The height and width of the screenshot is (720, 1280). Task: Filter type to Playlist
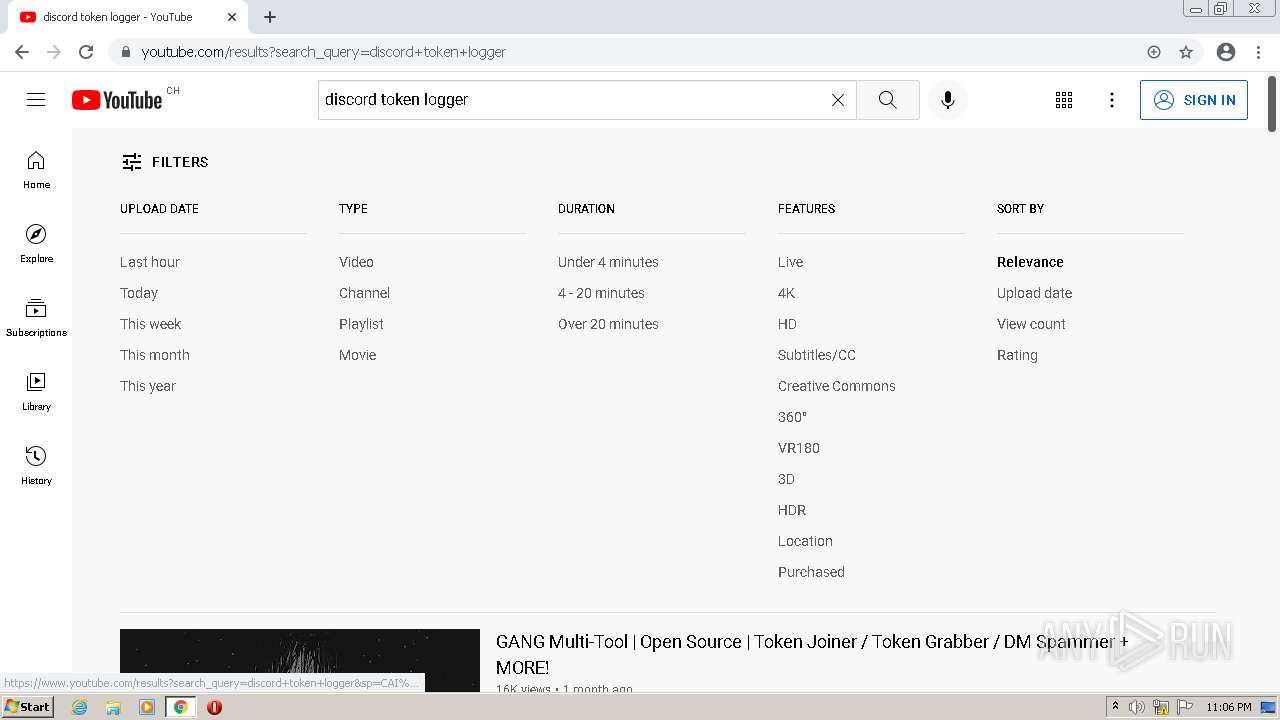coord(361,324)
